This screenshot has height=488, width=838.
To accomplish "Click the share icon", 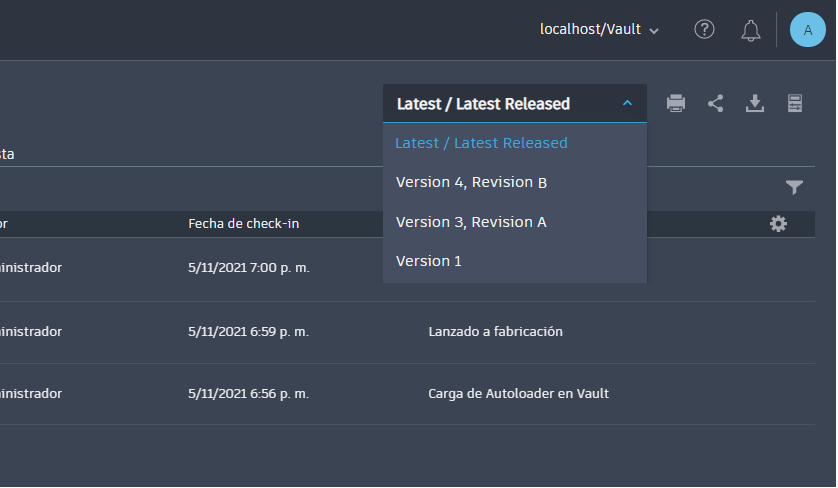I will coord(716,103).
